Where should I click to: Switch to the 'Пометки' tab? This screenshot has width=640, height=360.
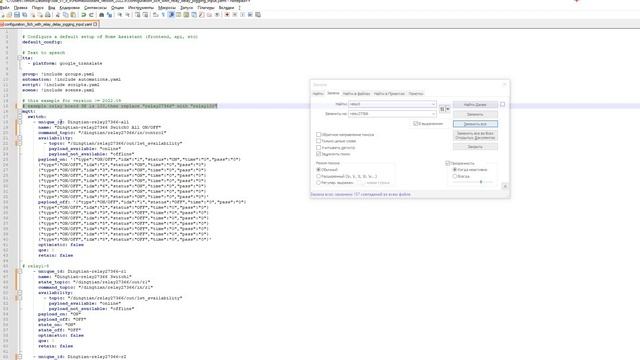coord(416,93)
